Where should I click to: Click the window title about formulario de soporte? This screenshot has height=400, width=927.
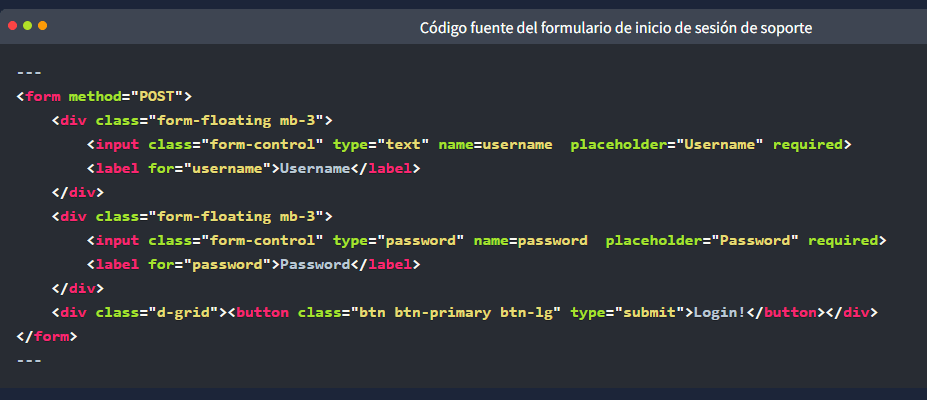pos(615,28)
